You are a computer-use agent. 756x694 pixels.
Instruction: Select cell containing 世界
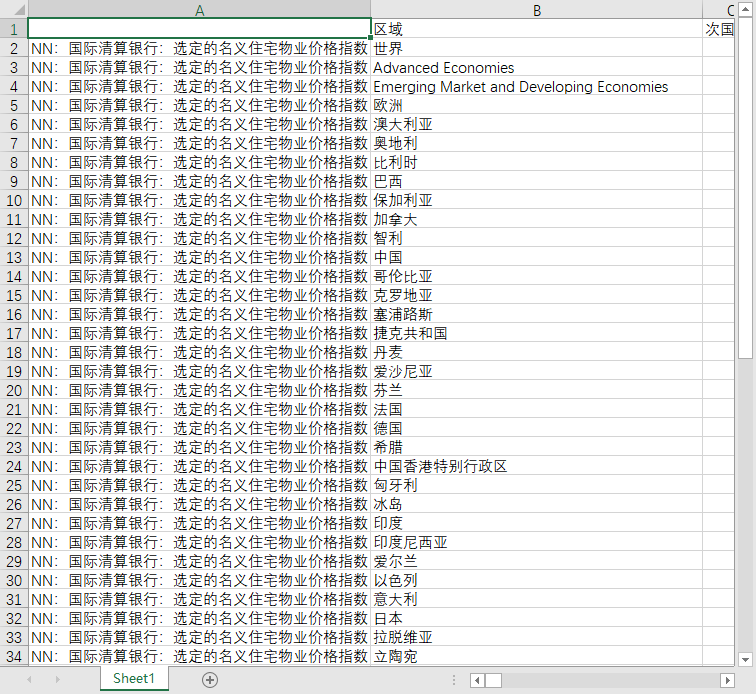(x=537, y=48)
